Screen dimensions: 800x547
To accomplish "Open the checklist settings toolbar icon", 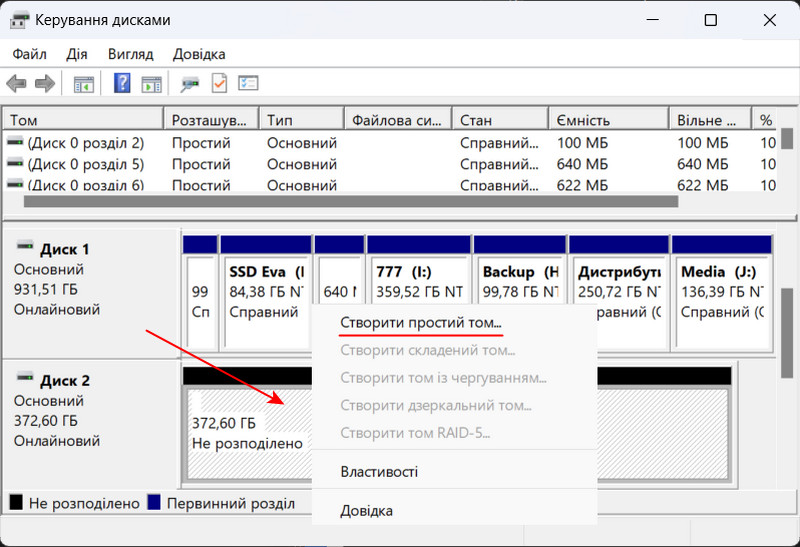I will 248,84.
